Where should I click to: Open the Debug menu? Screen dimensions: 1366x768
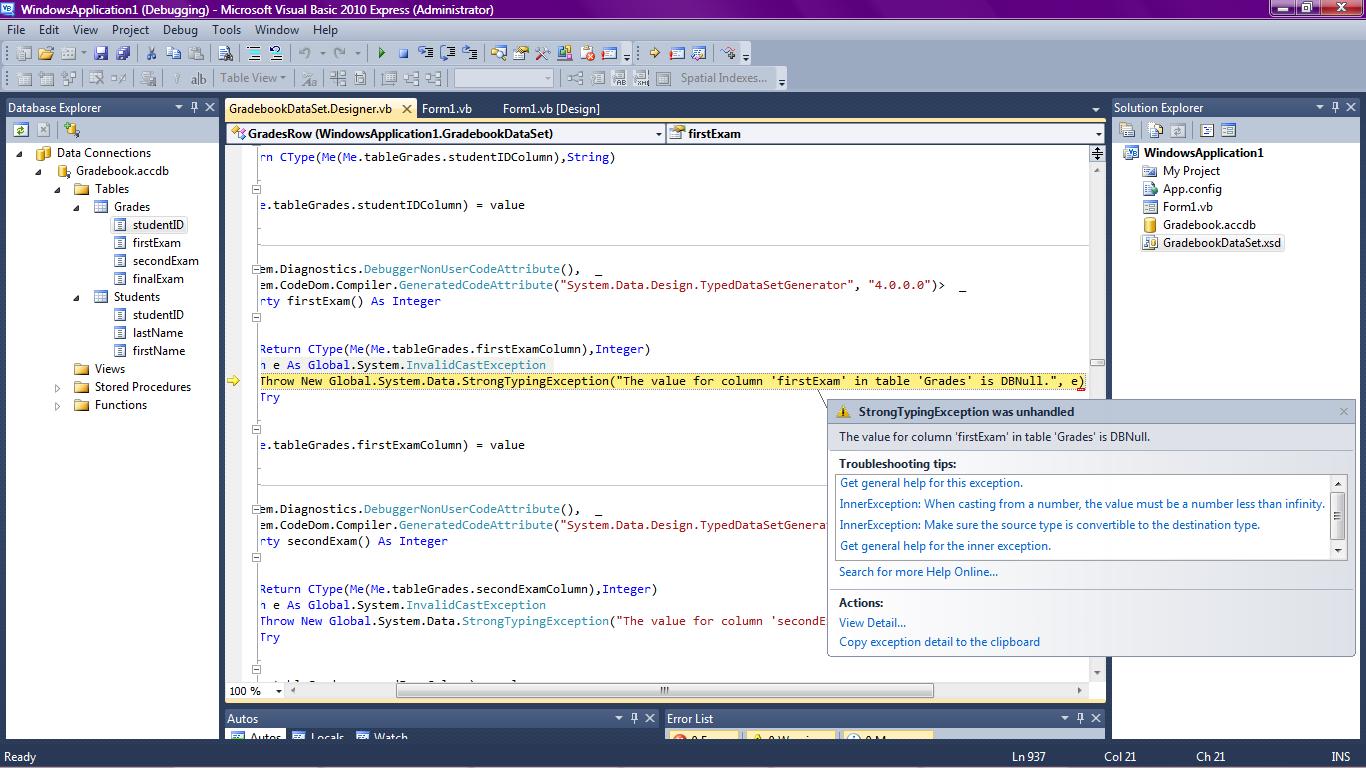[x=180, y=30]
